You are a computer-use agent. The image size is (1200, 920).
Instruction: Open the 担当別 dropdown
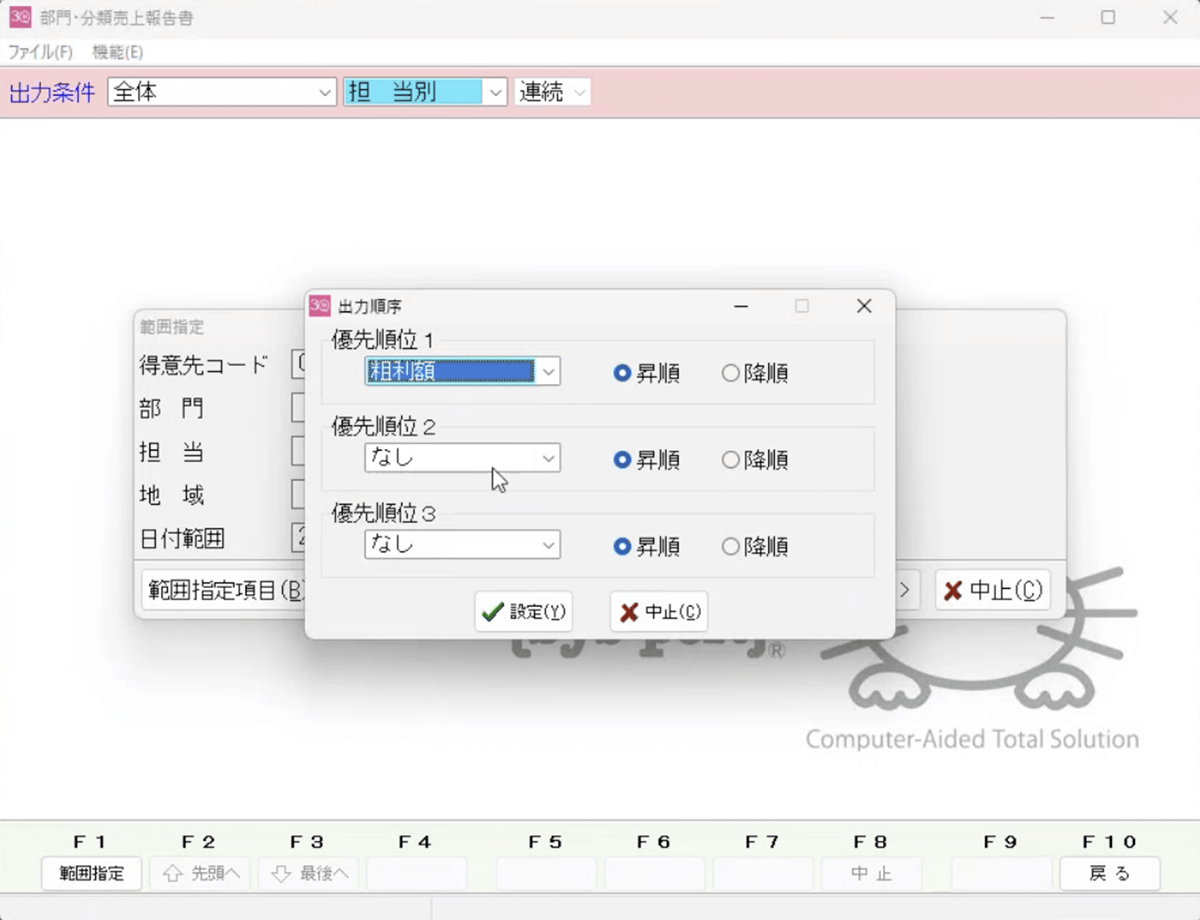pos(496,92)
